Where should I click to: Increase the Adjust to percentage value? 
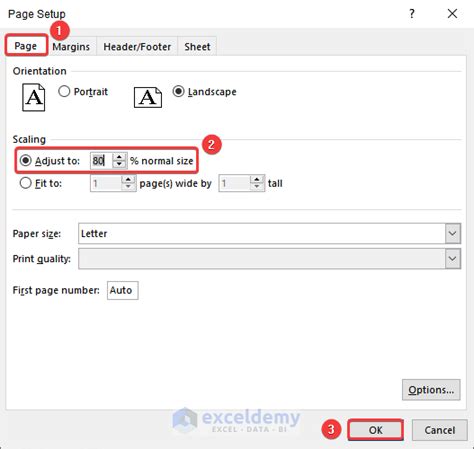pos(119,157)
